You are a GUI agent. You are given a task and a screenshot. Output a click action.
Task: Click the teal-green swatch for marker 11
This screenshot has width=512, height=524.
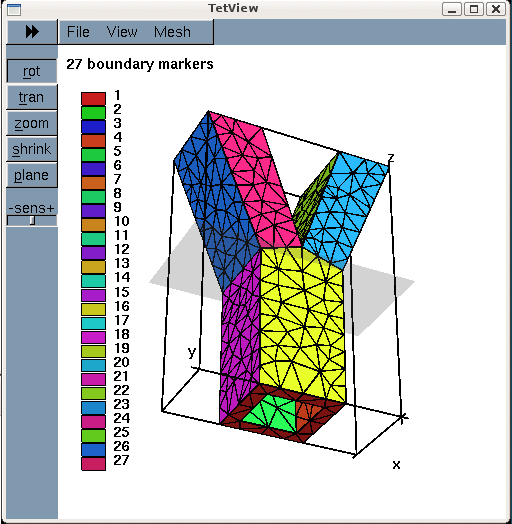click(94, 239)
